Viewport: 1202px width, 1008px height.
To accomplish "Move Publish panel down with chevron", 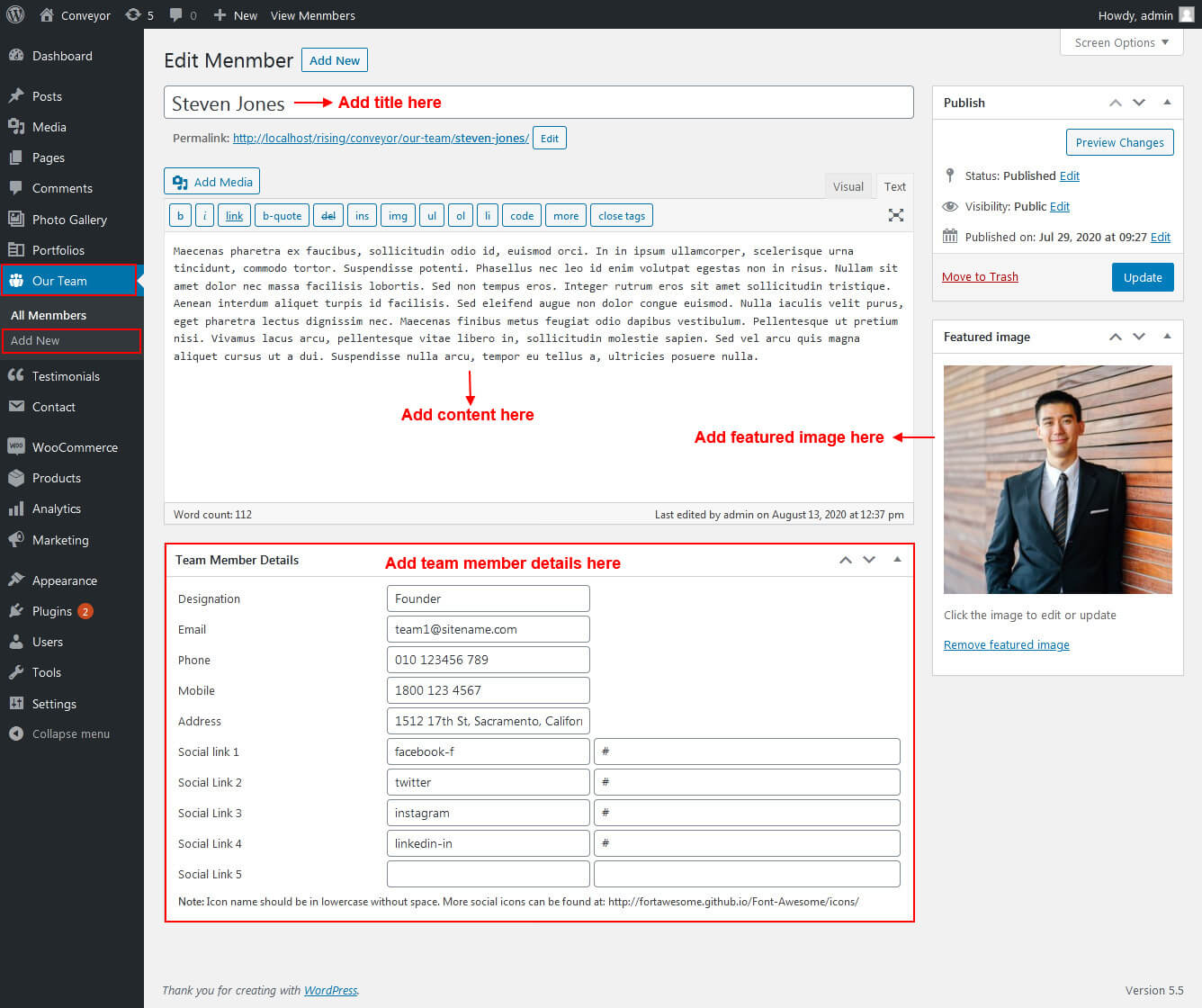I will point(1139,103).
